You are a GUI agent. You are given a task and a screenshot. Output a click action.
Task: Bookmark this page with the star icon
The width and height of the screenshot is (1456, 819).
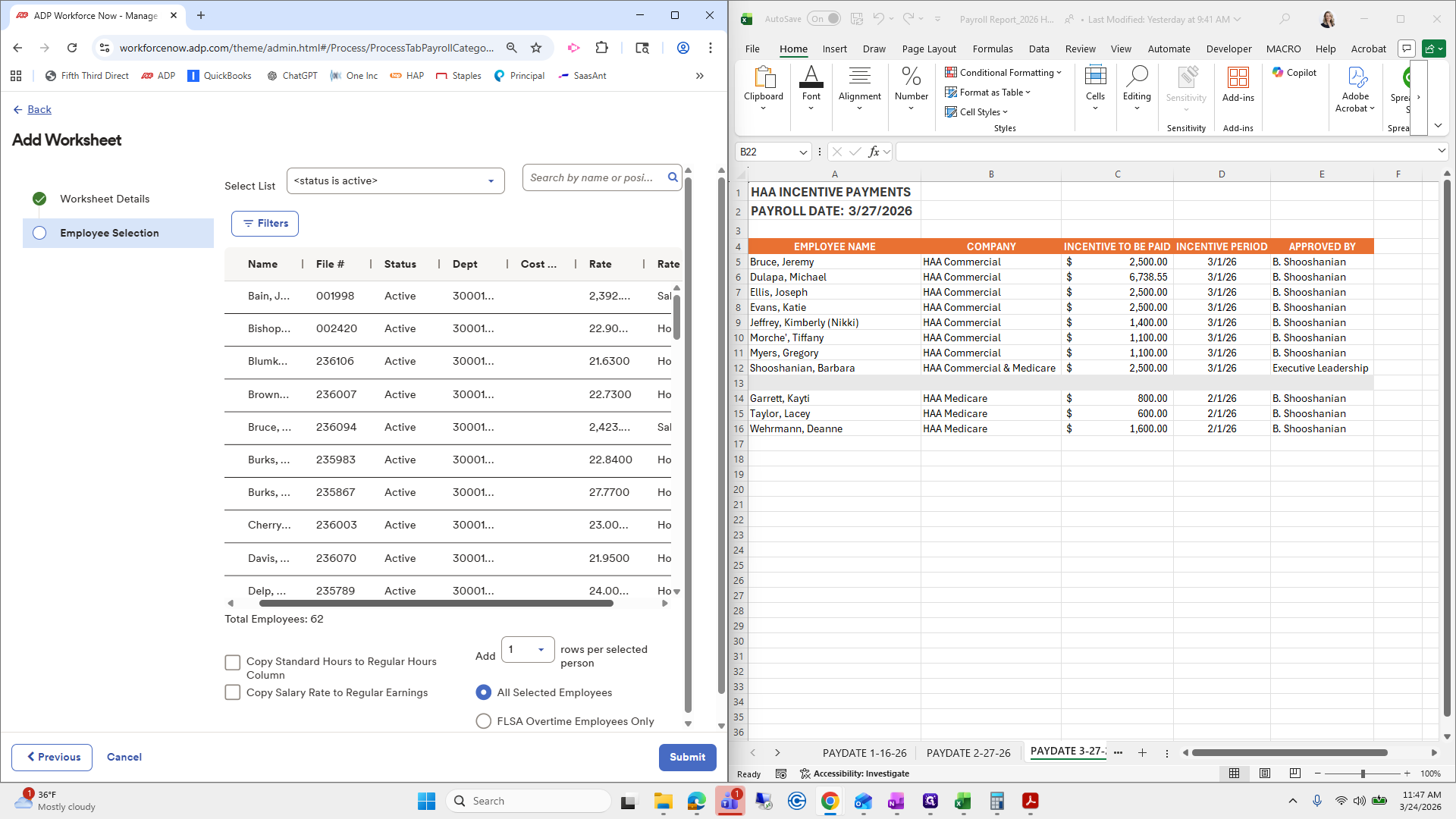click(x=536, y=48)
